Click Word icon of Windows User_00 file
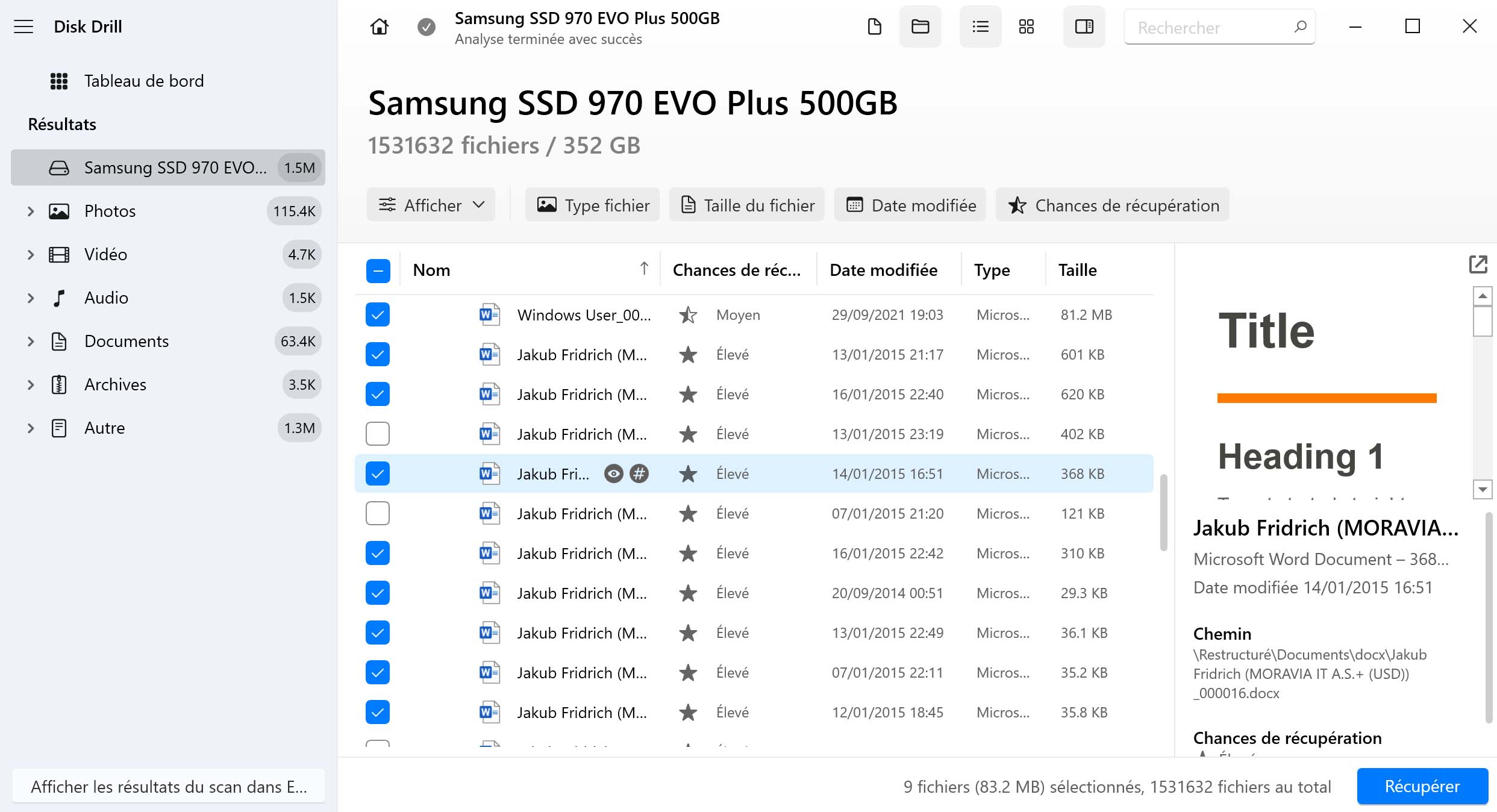This screenshot has height=812, width=1497. pyautogui.click(x=489, y=315)
